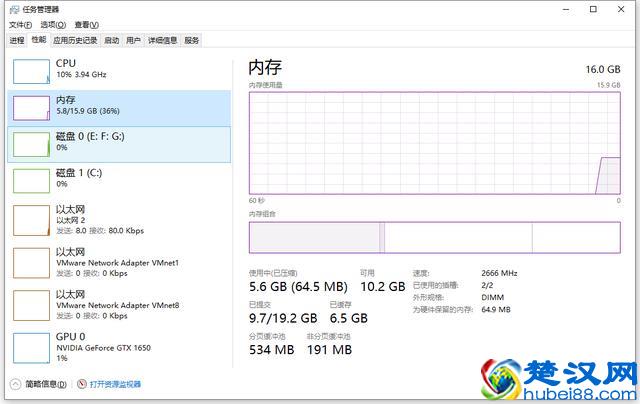Select 以太网 2 Ethernet adapter graph

click(x=30, y=219)
